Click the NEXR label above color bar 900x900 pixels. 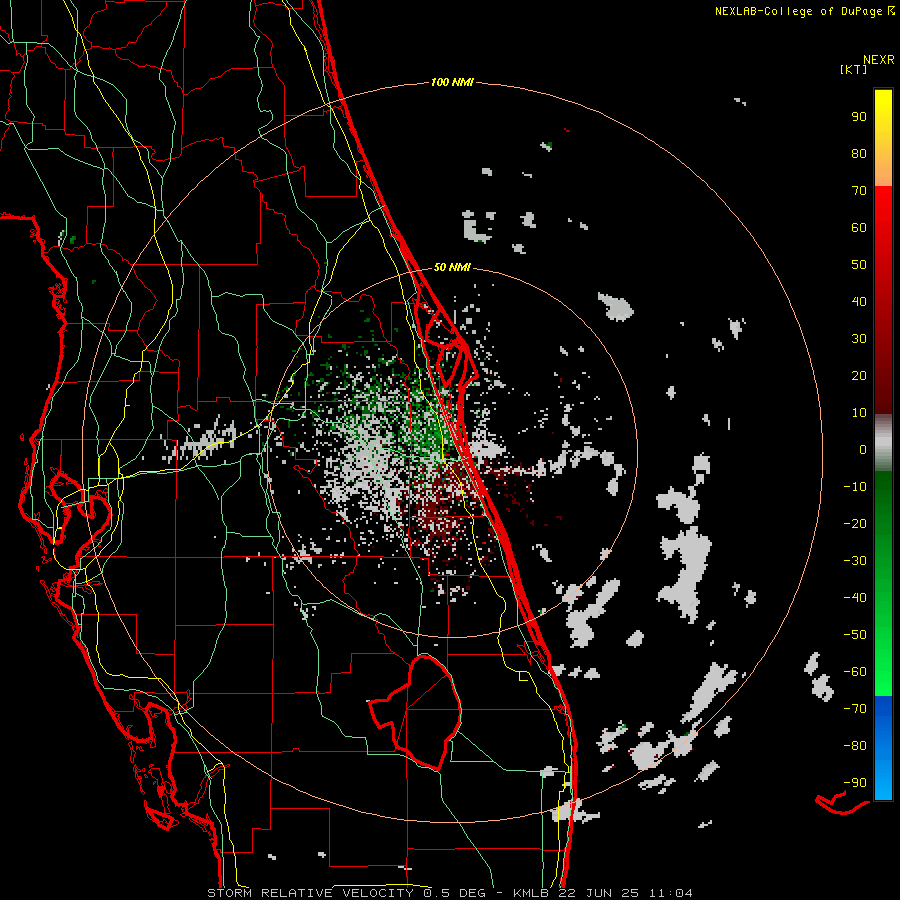click(879, 60)
